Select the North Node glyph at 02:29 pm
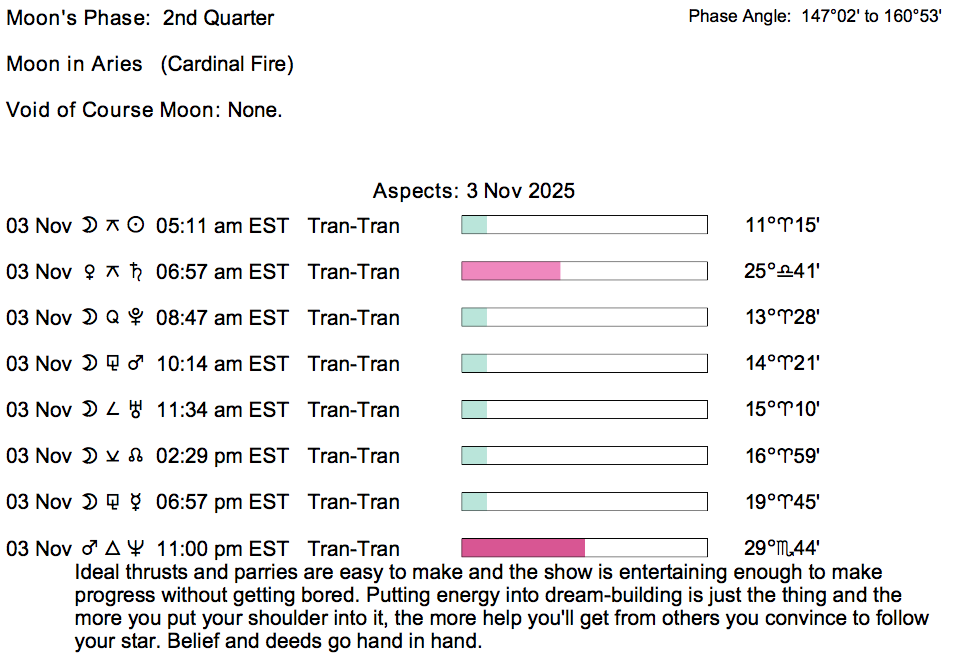968x662 pixels. coord(137,456)
